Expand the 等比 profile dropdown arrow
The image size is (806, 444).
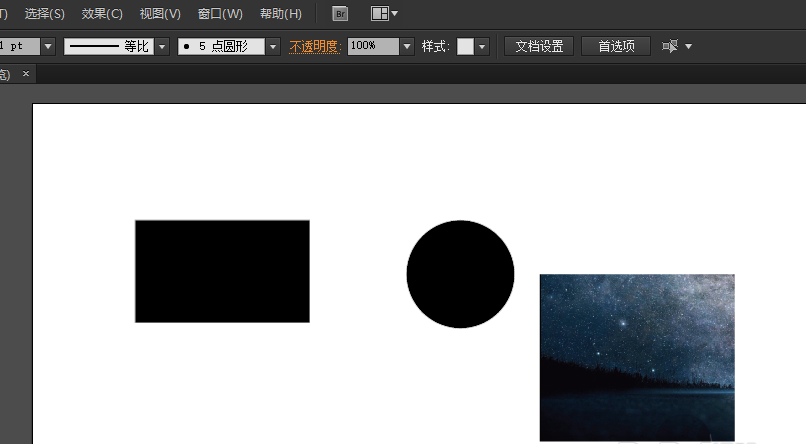click(x=162, y=46)
